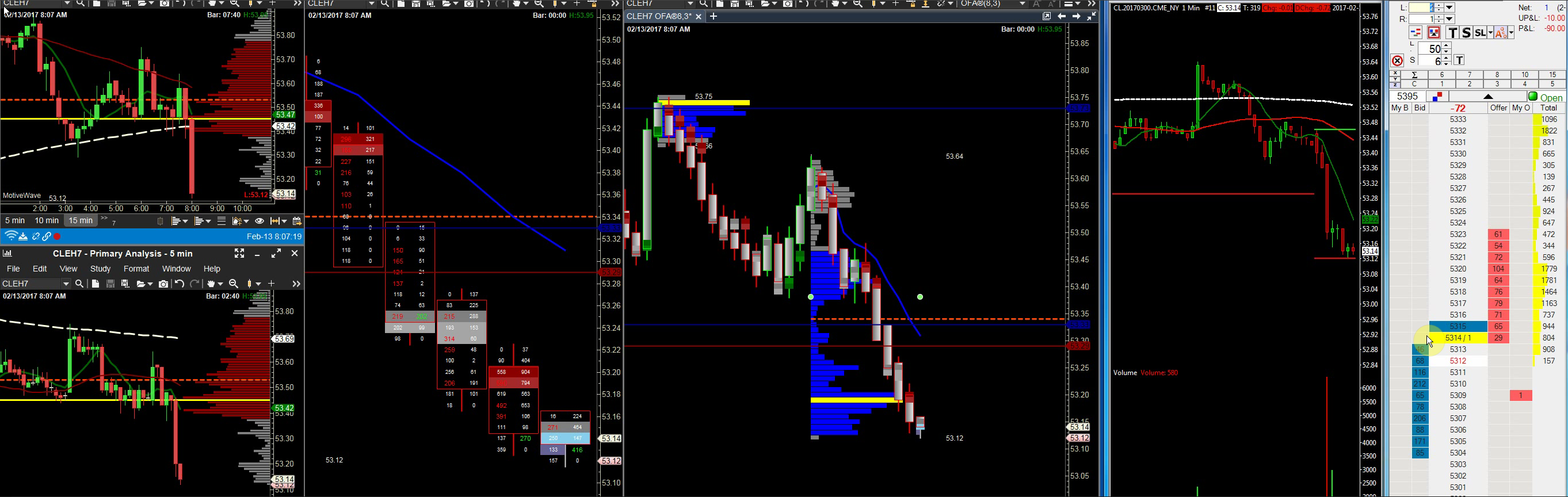
Task: Add a new tab with the plus button beside OFA tab
Action: point(714,17)
